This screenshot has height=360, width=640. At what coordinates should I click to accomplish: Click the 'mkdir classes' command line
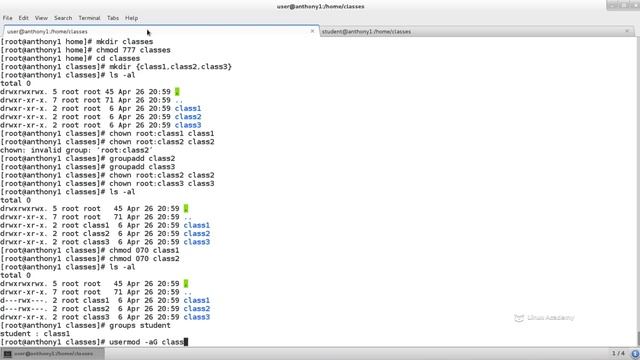[77, 42]
